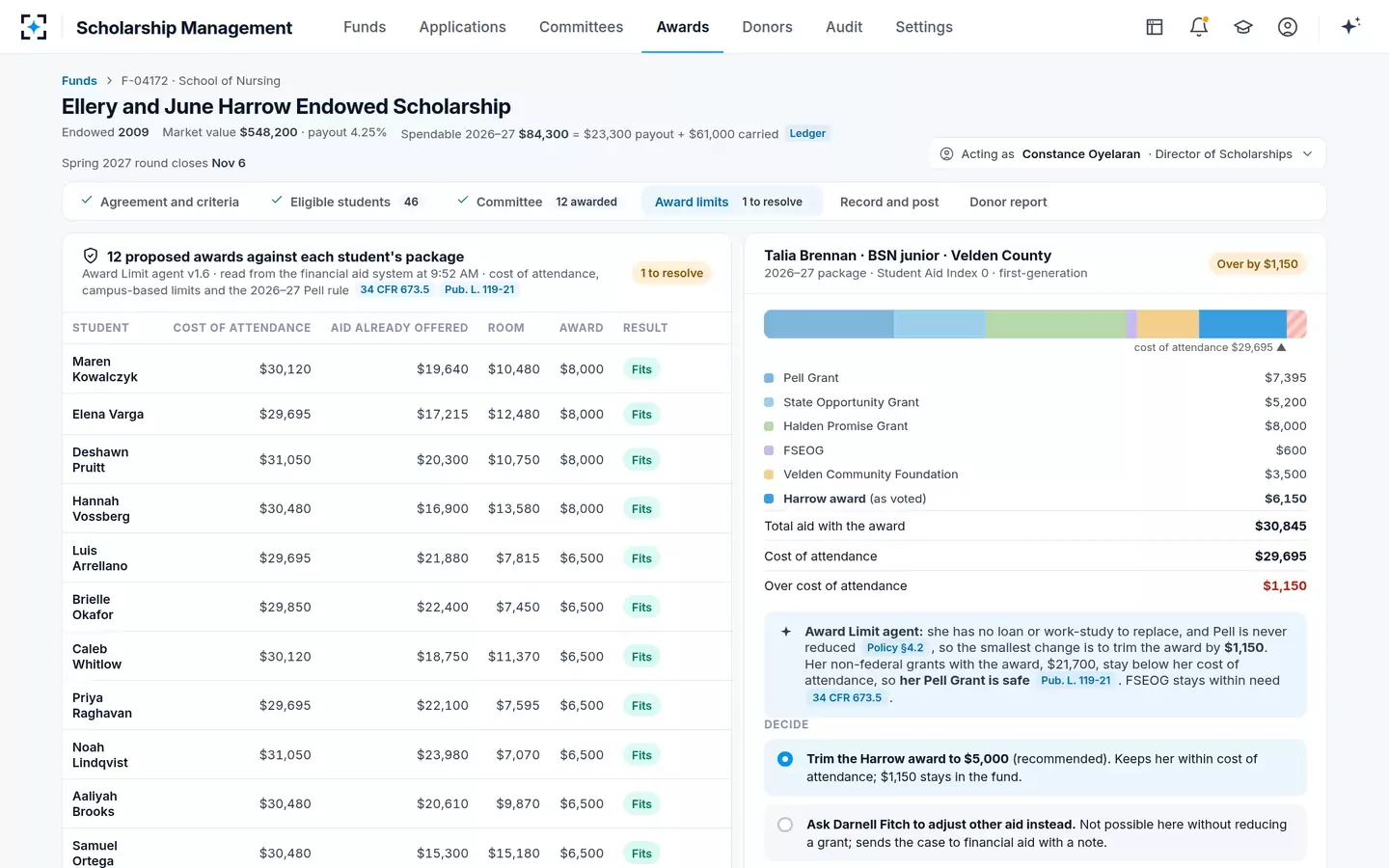The width and height of the screenshot is (1389, 868).
Task: Open the 34 CFR 673.5 citation in table header
Action: click(x=395, y=289)
